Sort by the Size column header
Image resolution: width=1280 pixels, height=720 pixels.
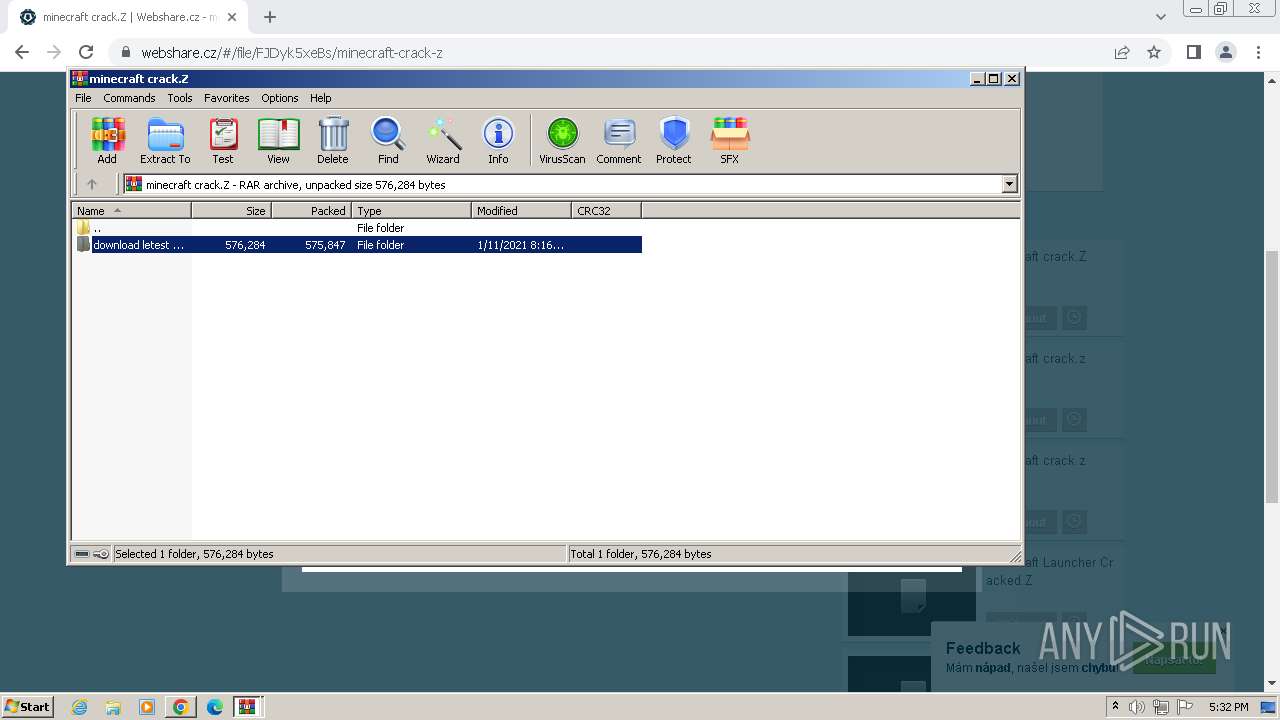click(232, 210)
